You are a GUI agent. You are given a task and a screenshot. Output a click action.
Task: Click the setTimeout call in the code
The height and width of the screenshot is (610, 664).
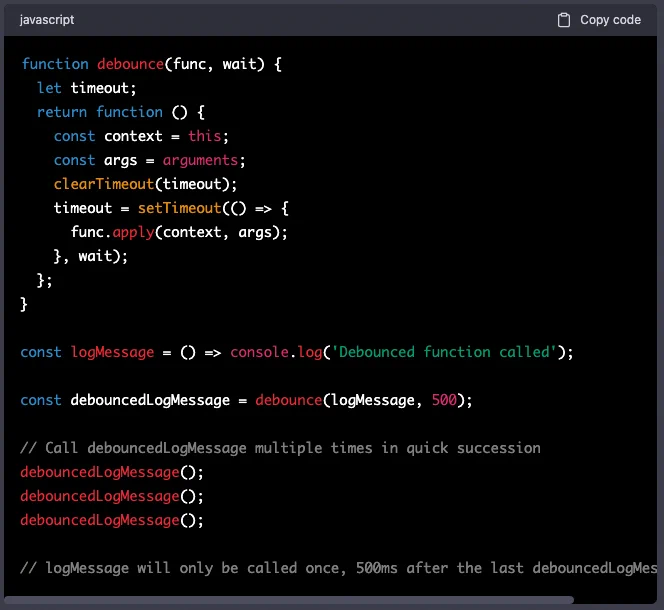point(180,208)
